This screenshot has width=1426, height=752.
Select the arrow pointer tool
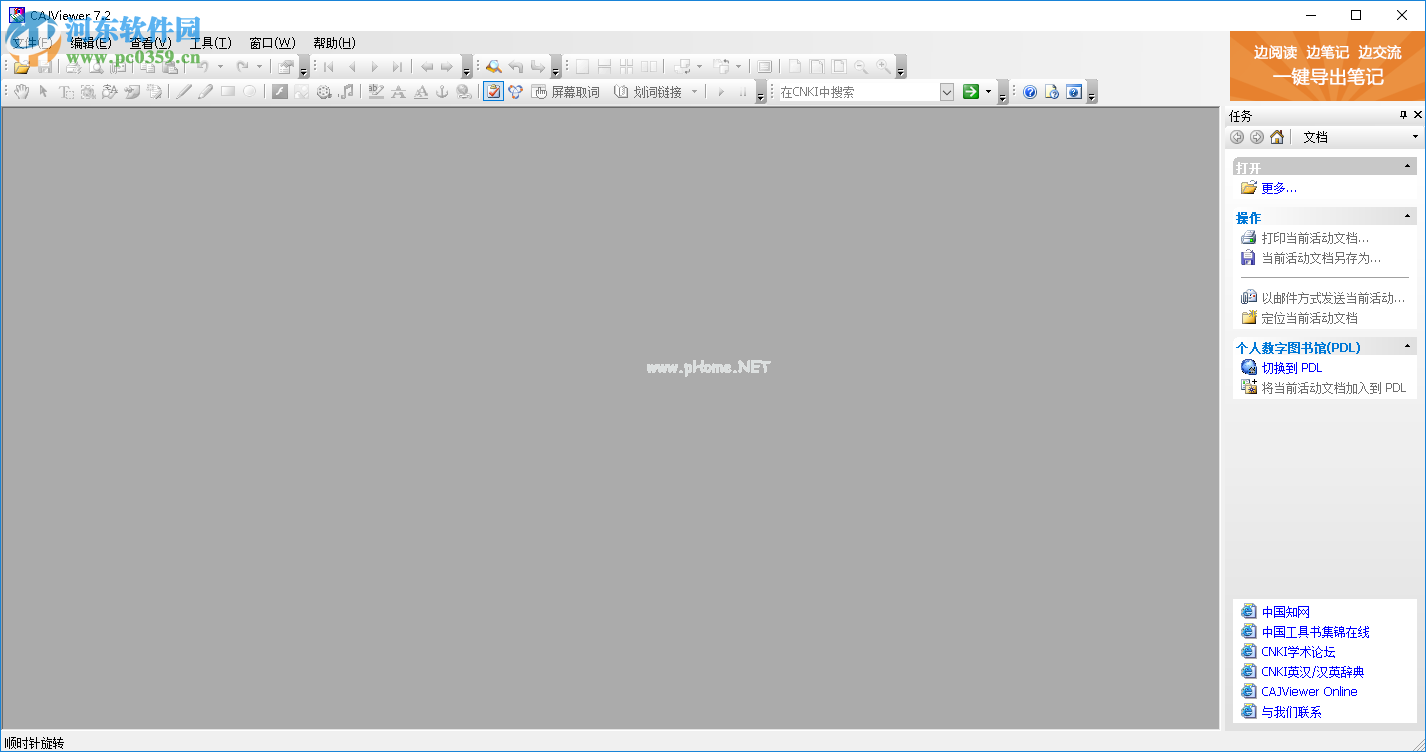coord(43,92)
